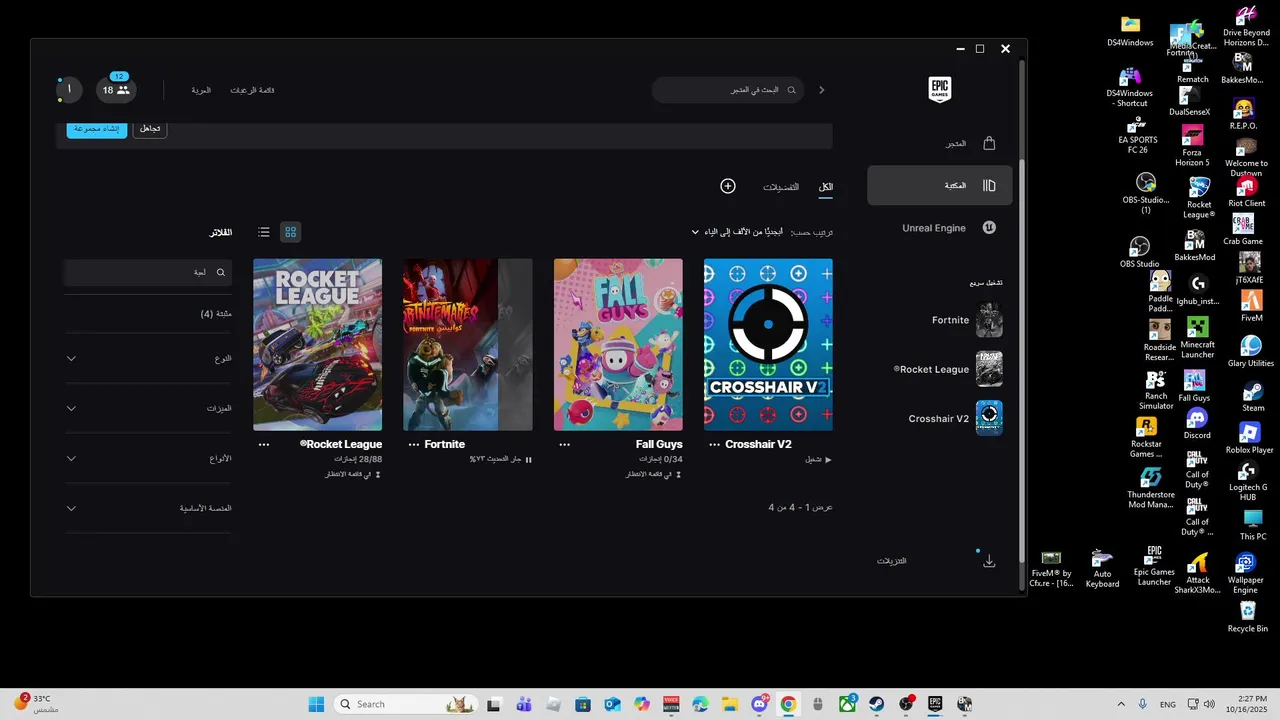Quick launch Rocket League from the sidebar
The width and height of the screenshot is (1280, 720).
tap(948, 369)
